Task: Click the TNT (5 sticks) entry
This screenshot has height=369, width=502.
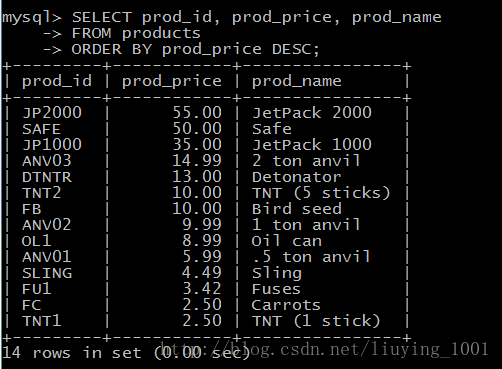Action: [321, 193]
